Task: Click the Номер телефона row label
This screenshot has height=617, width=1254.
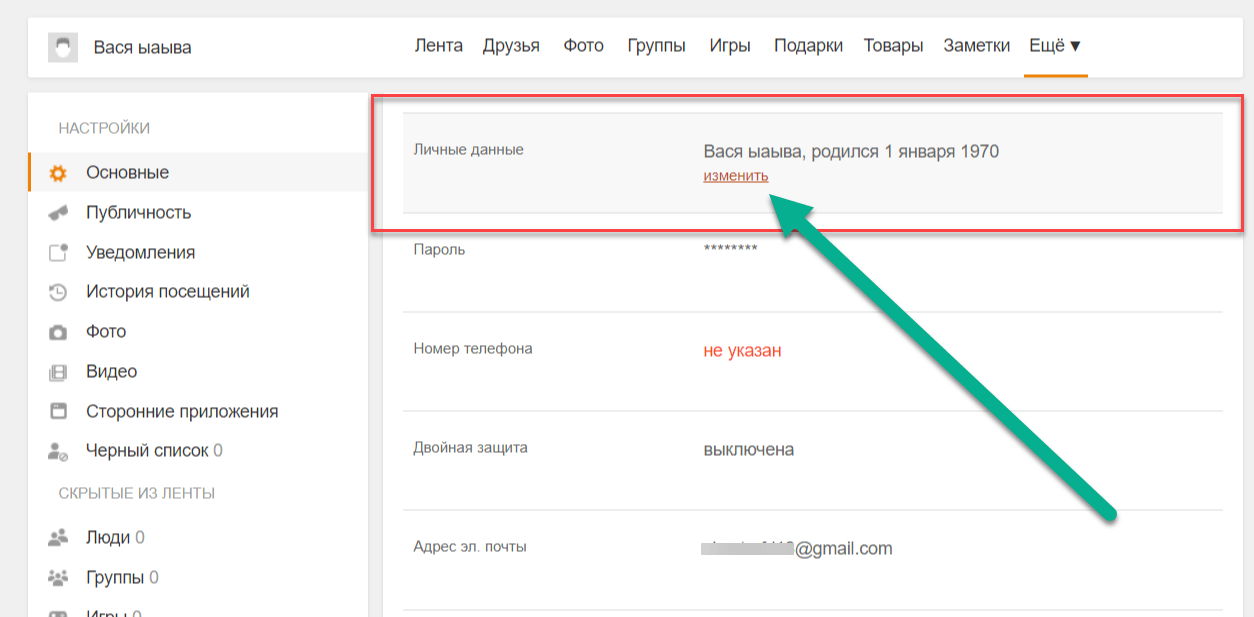Action: point(473,349)
